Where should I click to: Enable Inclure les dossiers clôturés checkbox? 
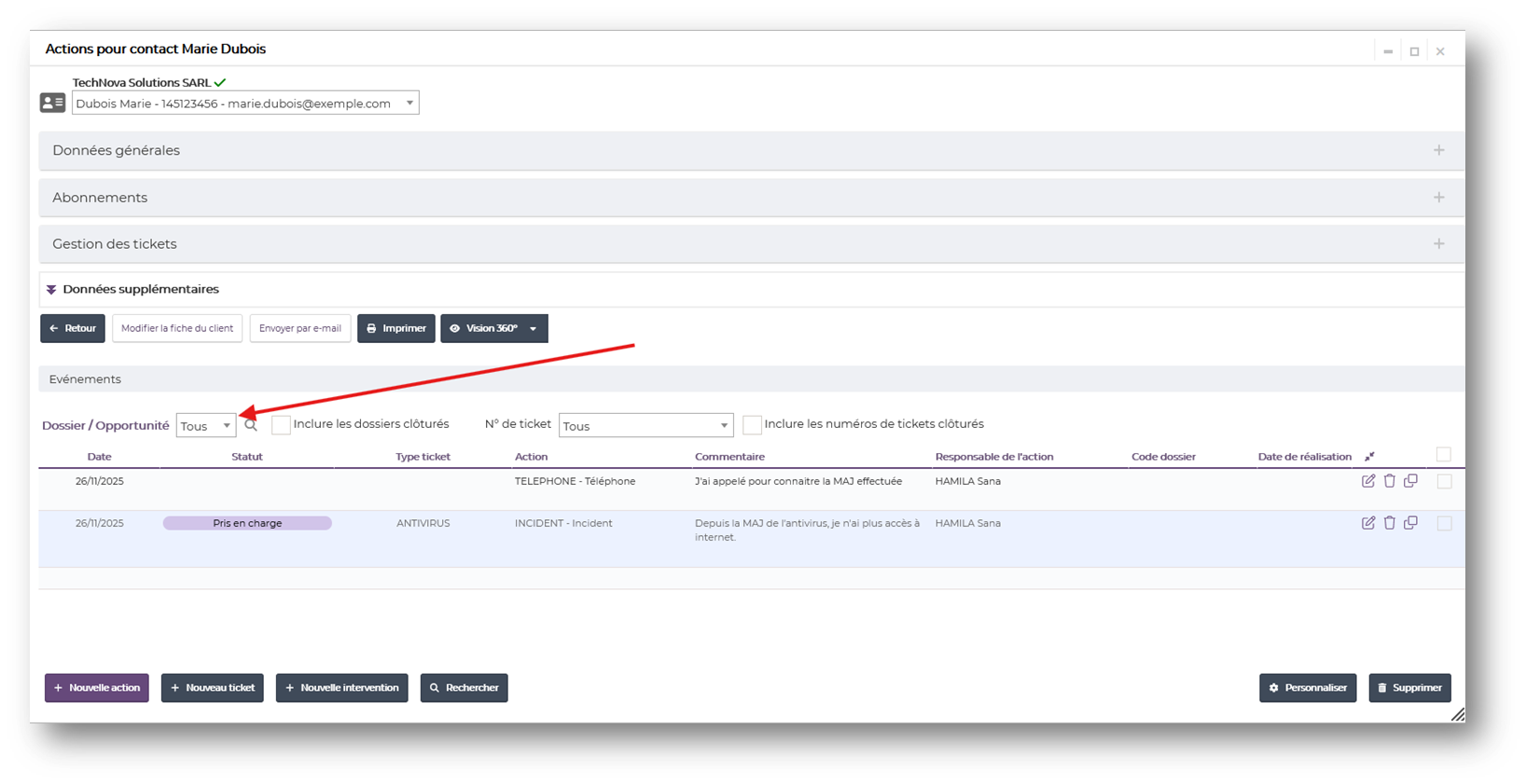[x=281, y=425]
